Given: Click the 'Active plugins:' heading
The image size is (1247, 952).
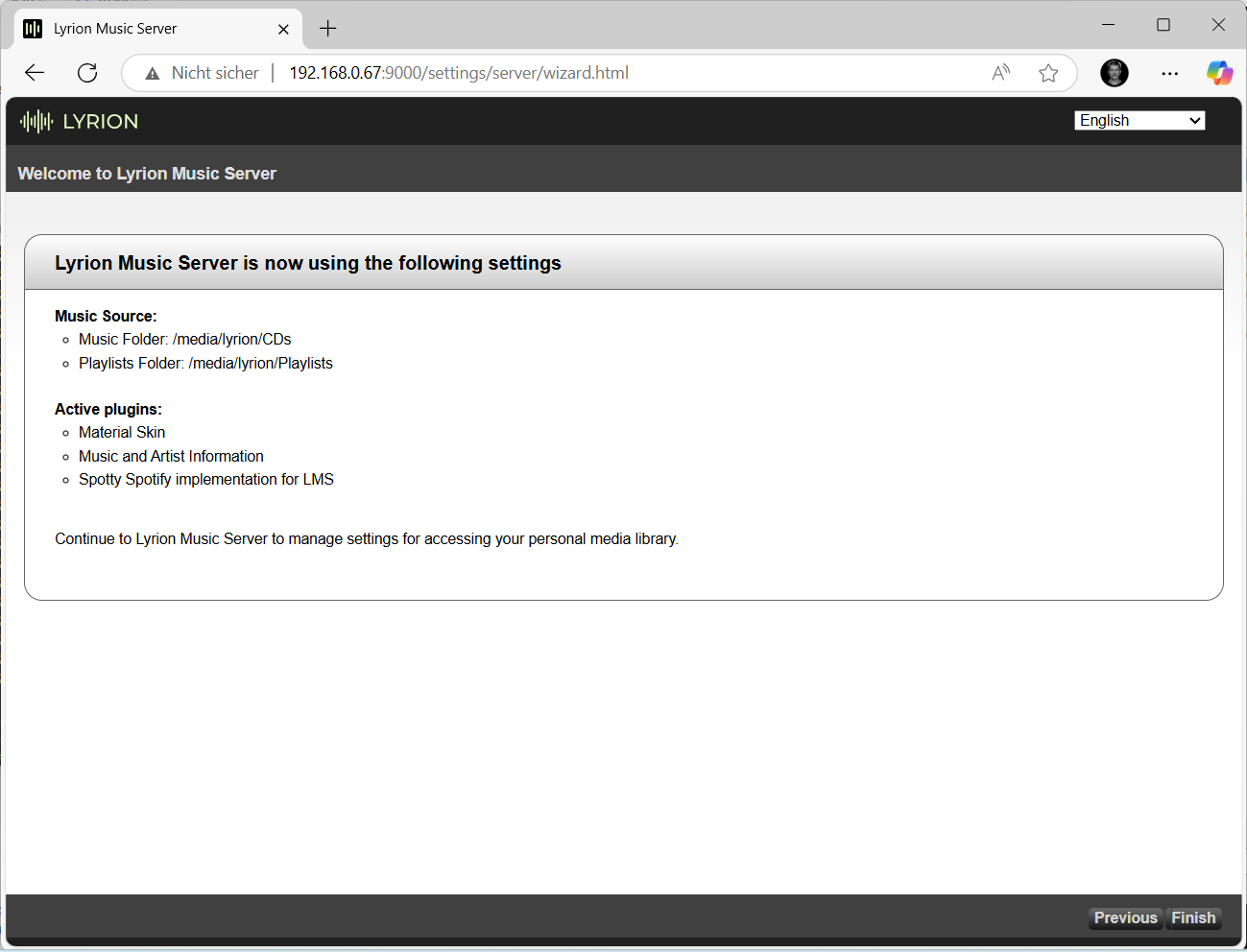Looking at the screenshot, I should (x=108, y=410).
